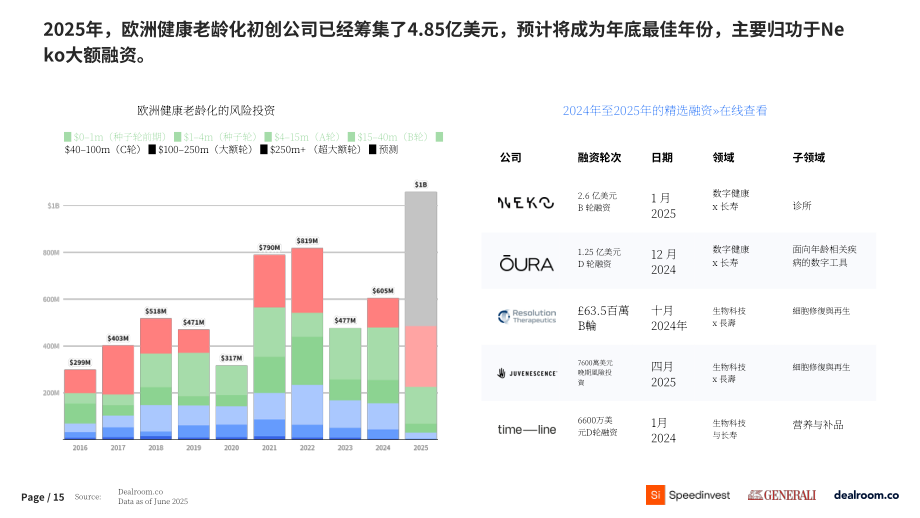Click the 6600万美元D轮融资 cell
The width and height of the screenshot is (920, 518).
click(x=597, y=426)
